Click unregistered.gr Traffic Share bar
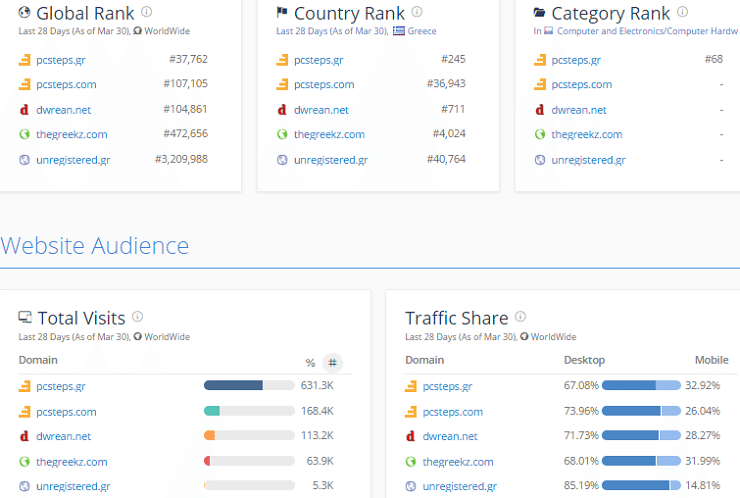This screenshot has height=498, width=740. point(641,485)
